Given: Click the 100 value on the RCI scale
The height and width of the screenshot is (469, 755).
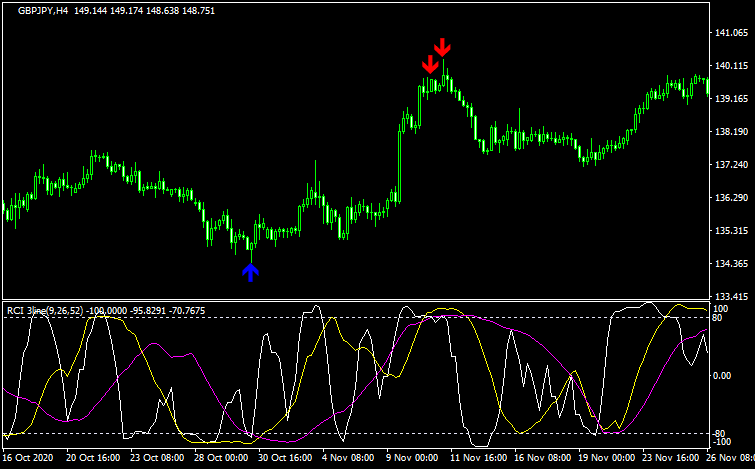Looking at the screenshot, I should click(720, 309).
